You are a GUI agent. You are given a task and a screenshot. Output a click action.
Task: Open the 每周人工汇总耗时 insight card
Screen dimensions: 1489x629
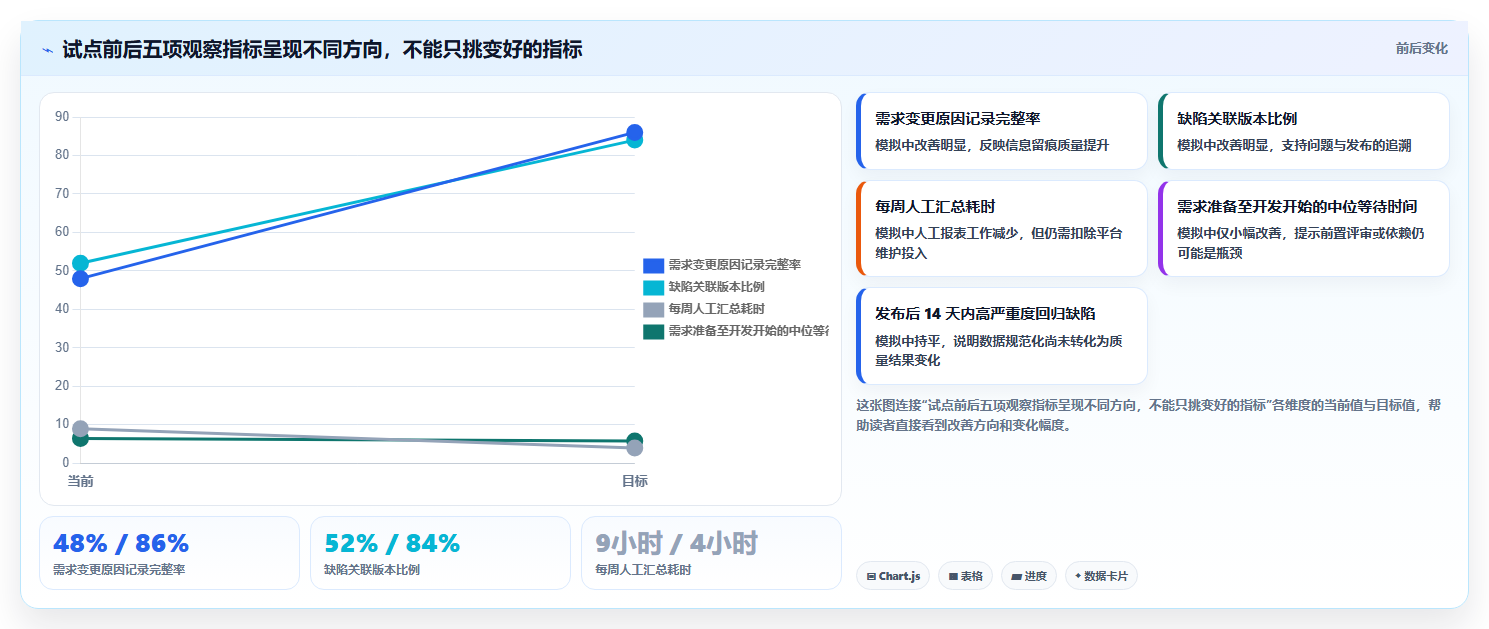pos(1002,228)
